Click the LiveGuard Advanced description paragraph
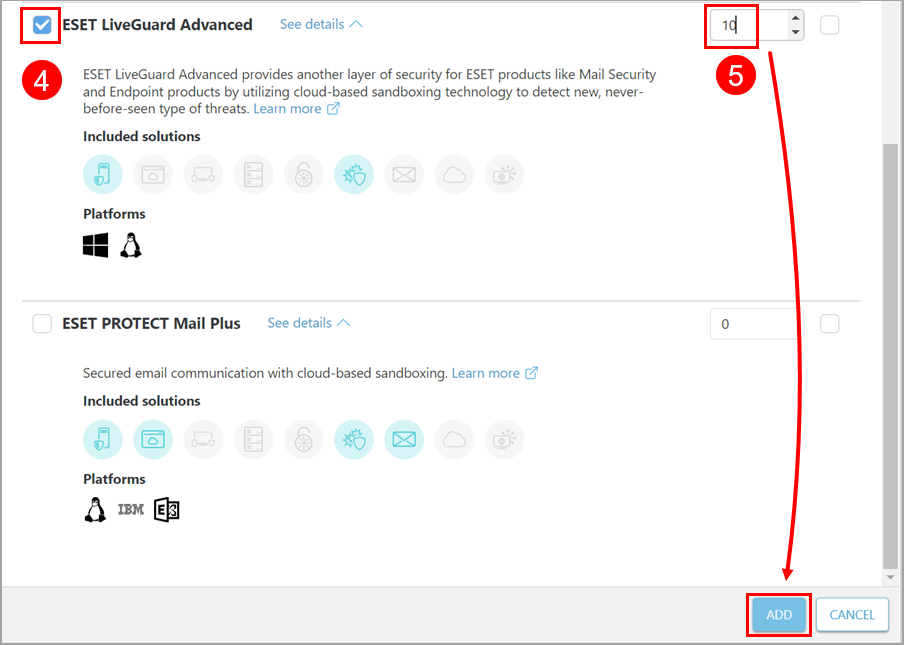904x645 pixels. (370, 92)
